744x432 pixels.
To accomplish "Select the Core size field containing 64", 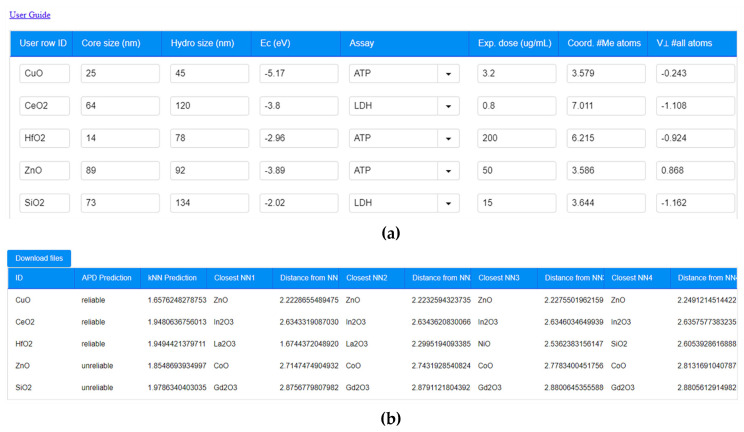I will point(120,106).
